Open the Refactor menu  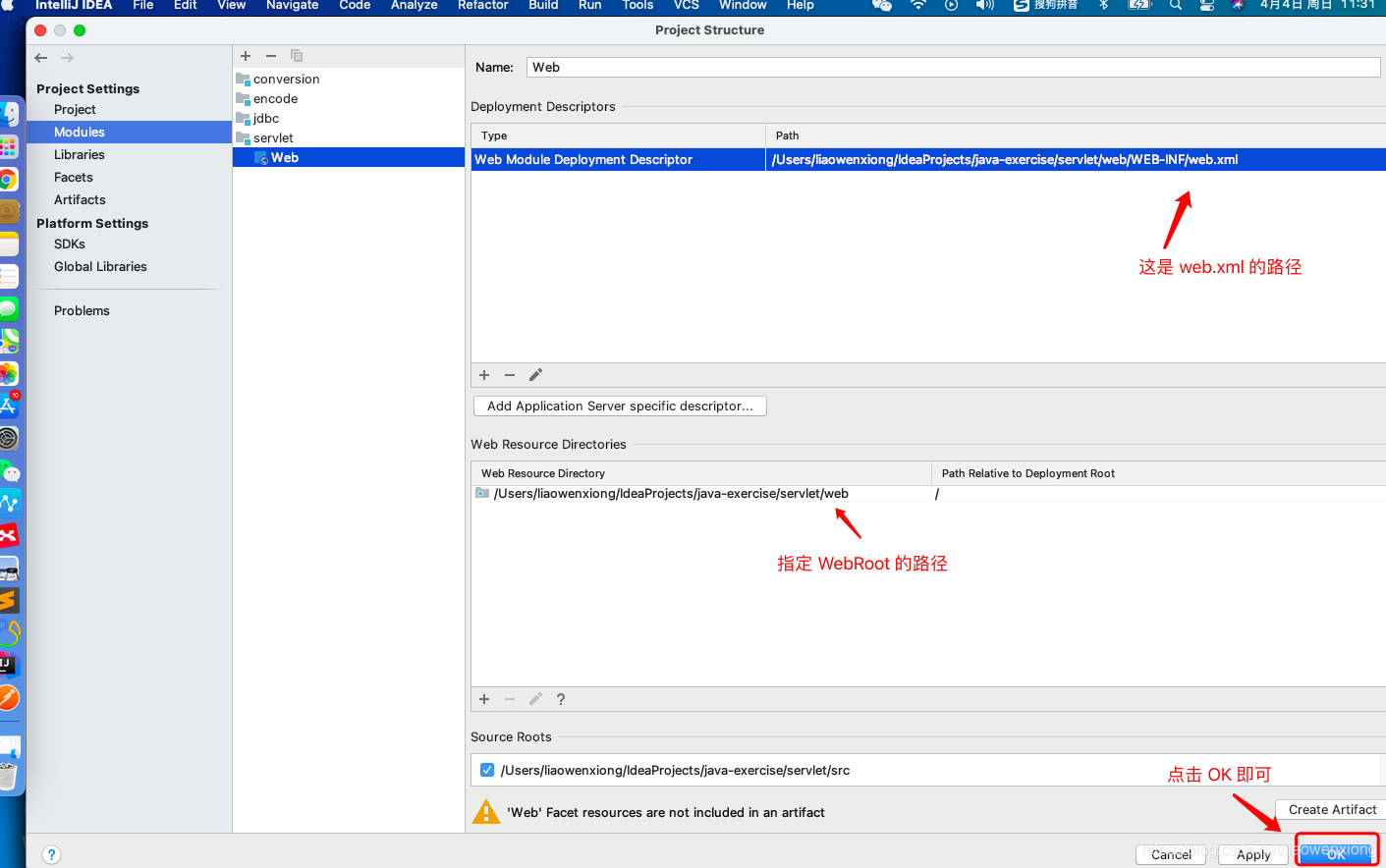click(x=483, y=5)
